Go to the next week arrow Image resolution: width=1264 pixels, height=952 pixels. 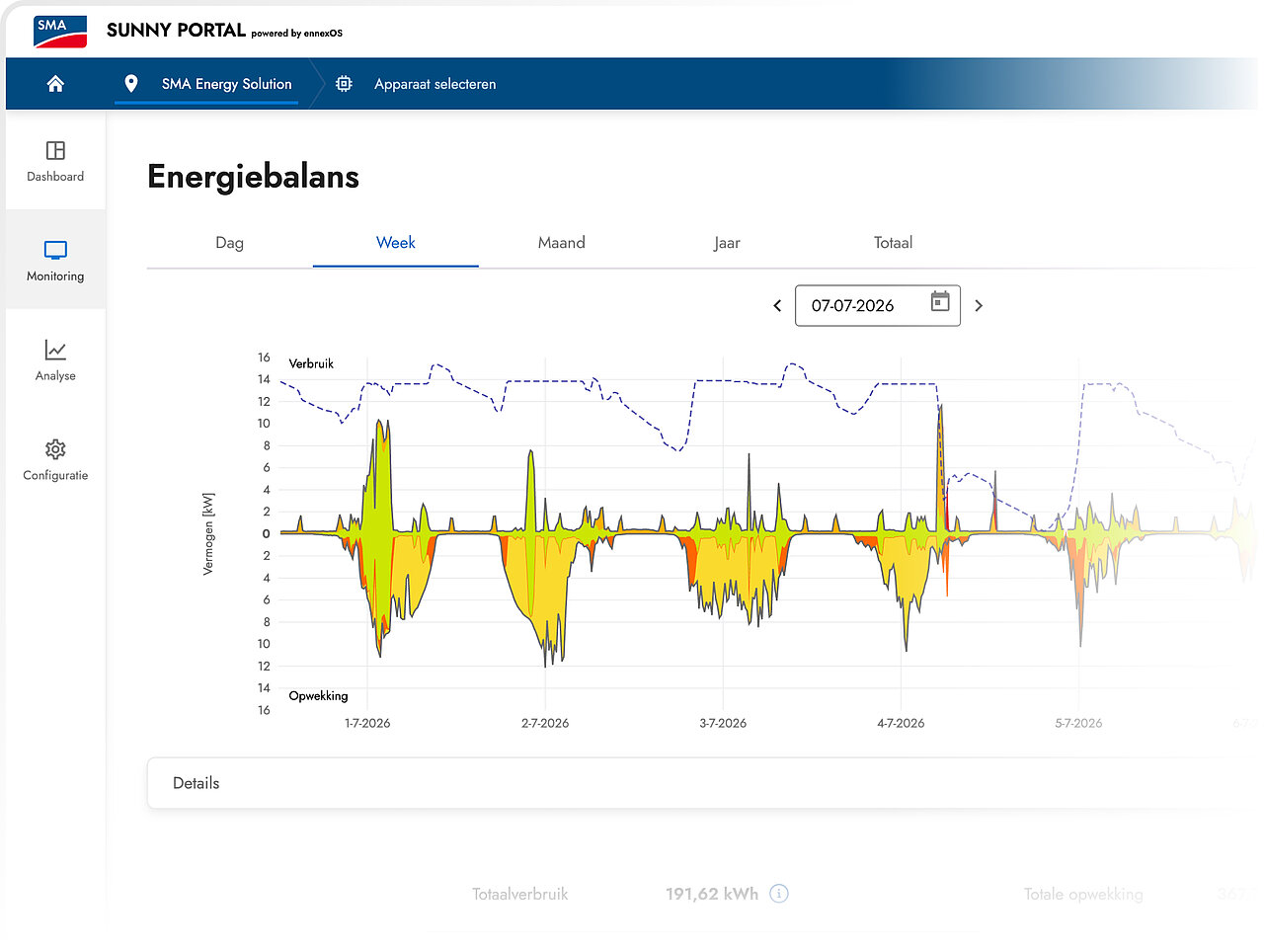979,306
